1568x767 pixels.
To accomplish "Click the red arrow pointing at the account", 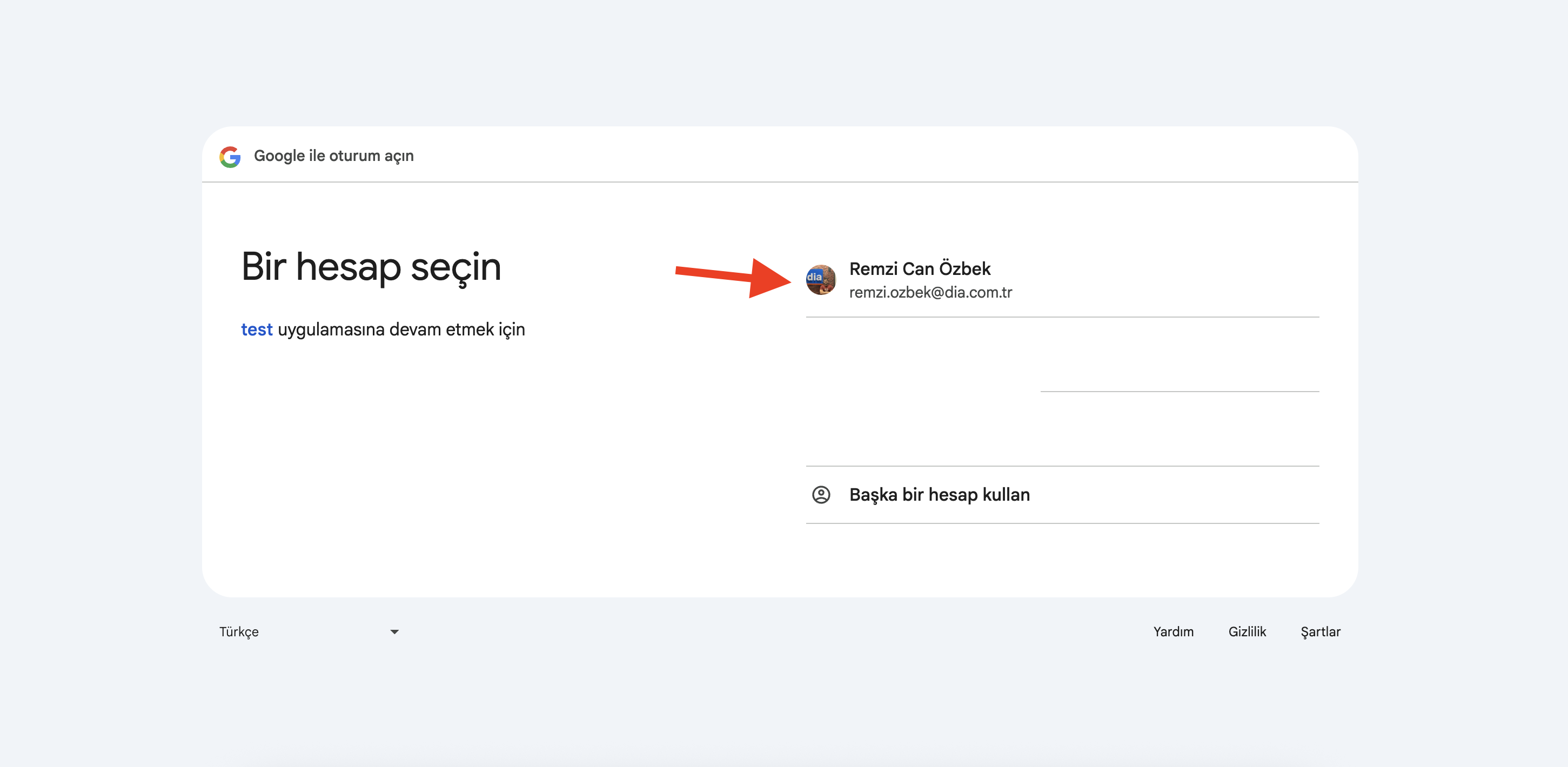I will (x=733, y=277).
